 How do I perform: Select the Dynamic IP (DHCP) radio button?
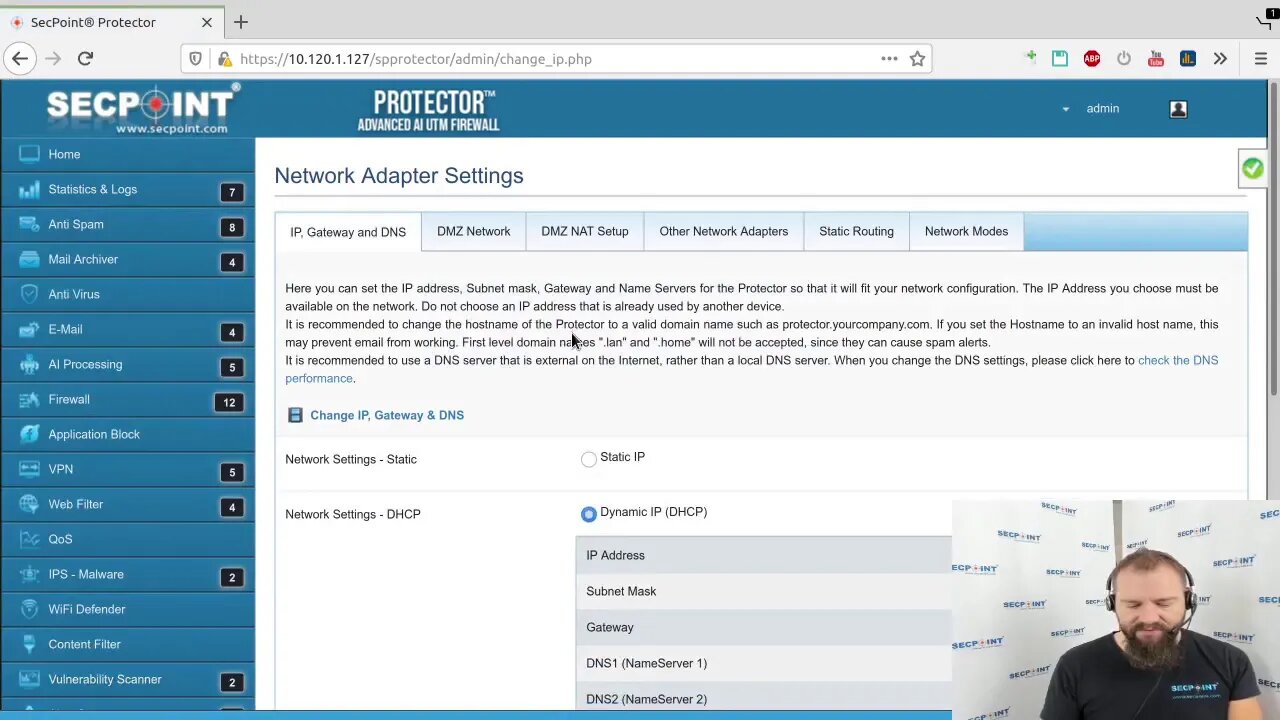tap(589, 514)
